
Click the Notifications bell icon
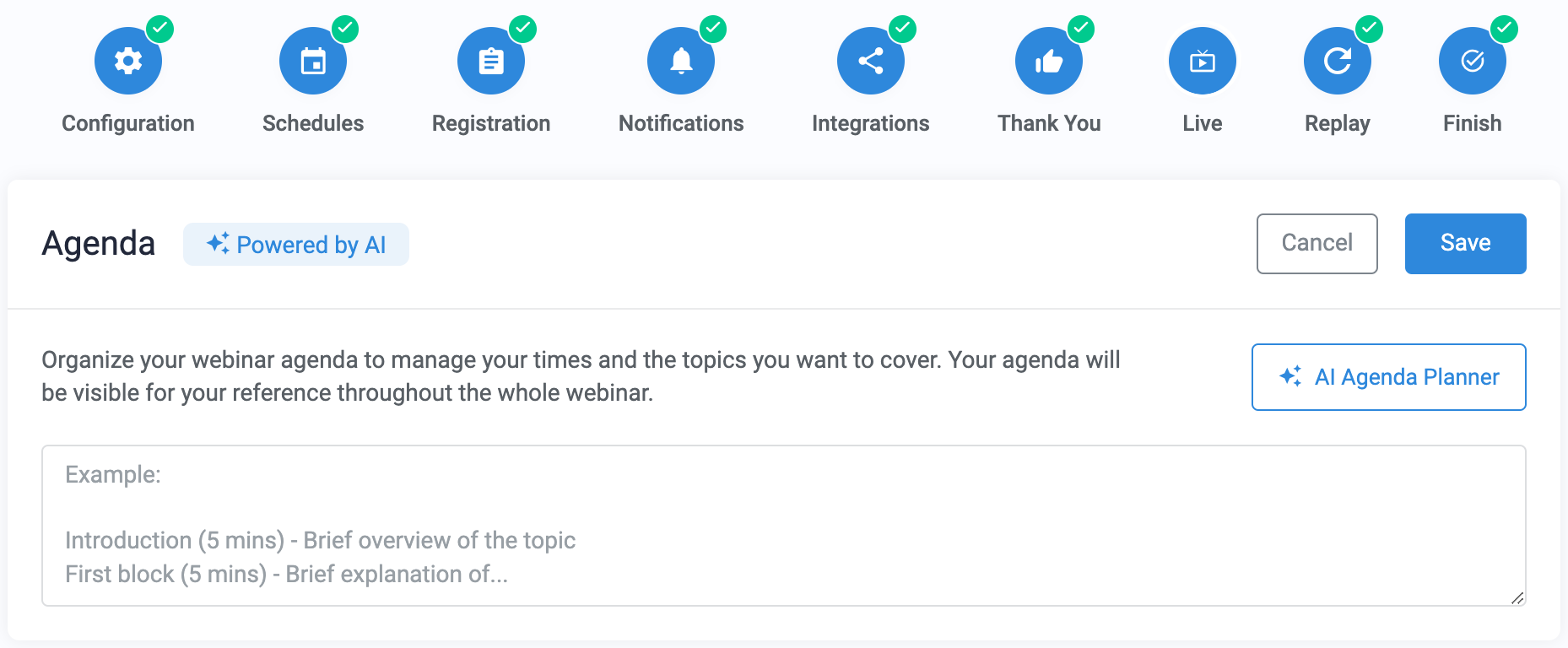click(x=681, y=60)
